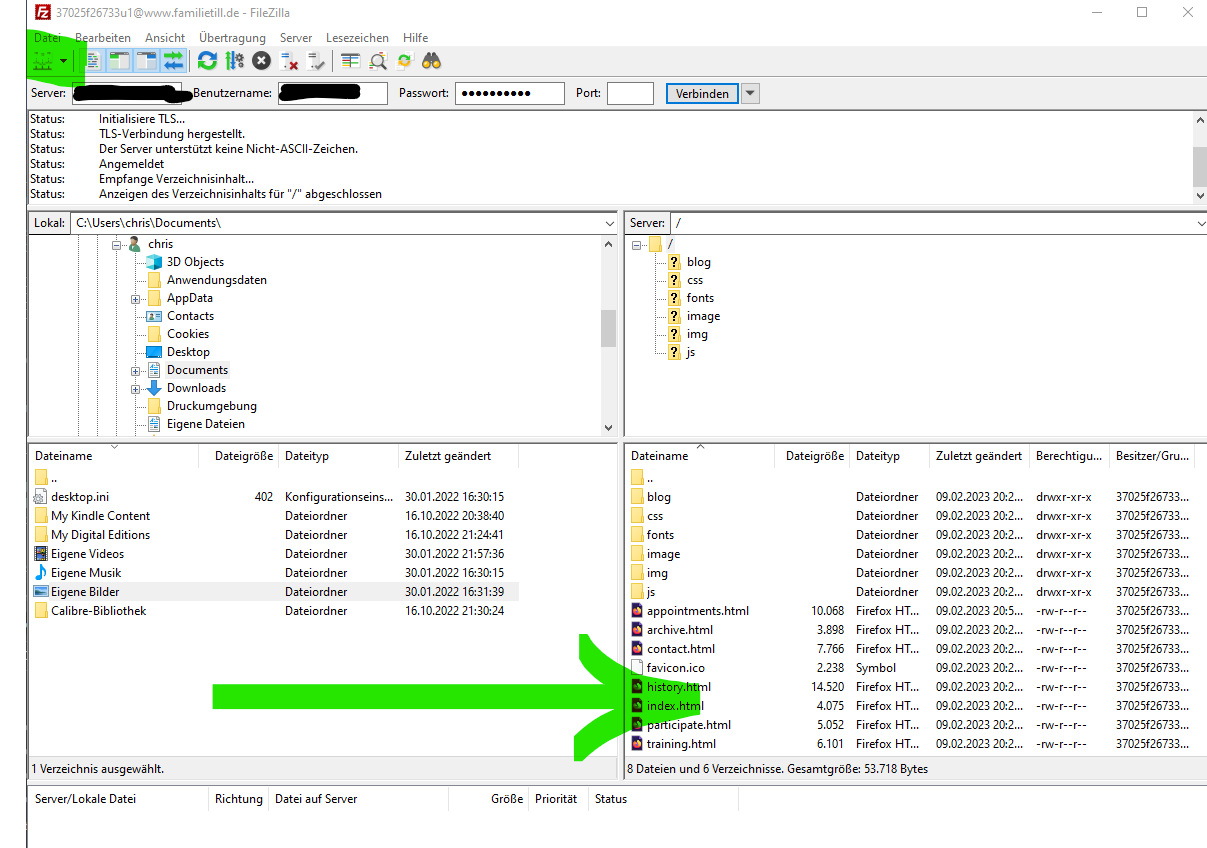
Task: Toggle the transfer queue view icon
Action: (x=174, y=61)
